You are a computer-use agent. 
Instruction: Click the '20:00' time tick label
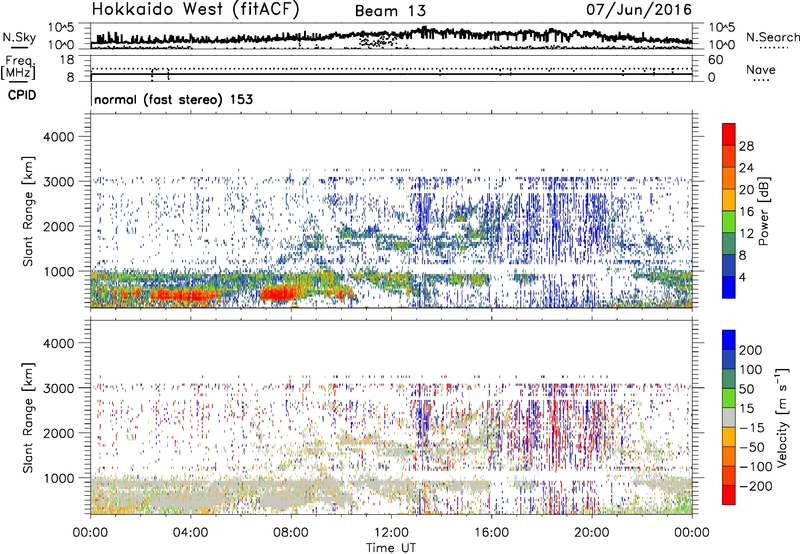pyautogui.click(x=591, y=533)
